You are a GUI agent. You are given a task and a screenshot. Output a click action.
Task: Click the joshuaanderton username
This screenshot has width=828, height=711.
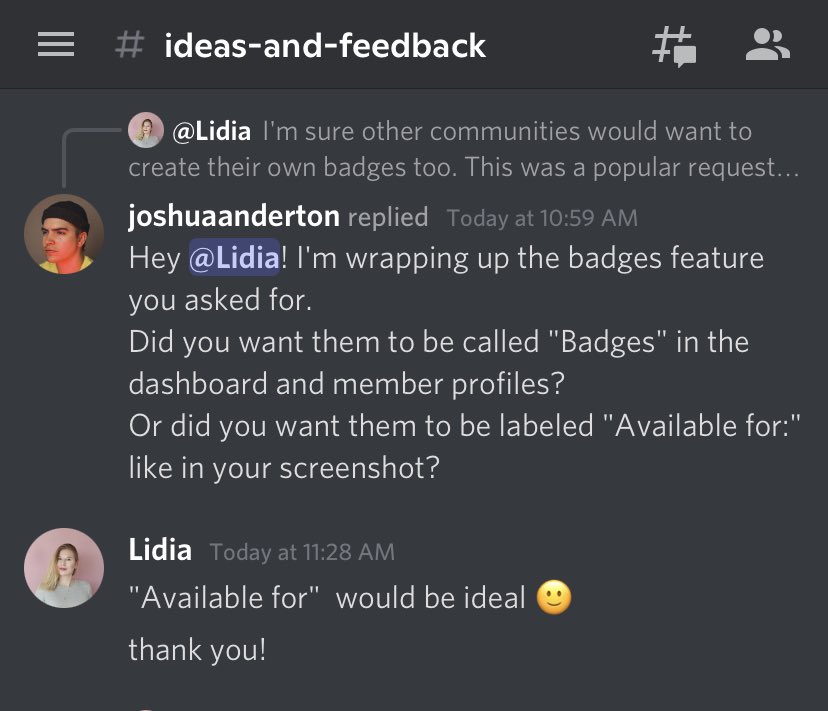pyautogui.click(x=234, y=216)
